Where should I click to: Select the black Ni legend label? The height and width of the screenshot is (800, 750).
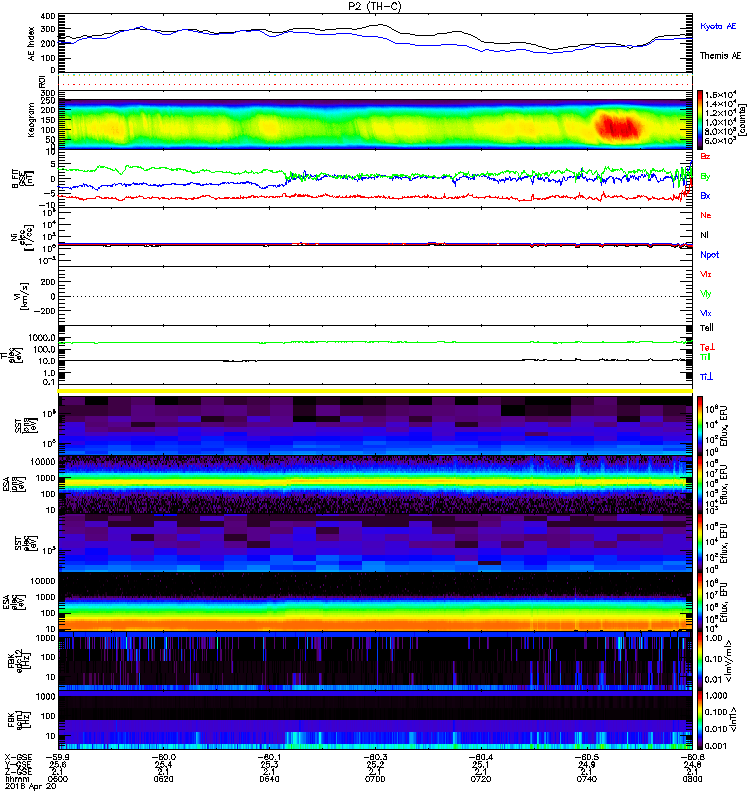(704, 235)
